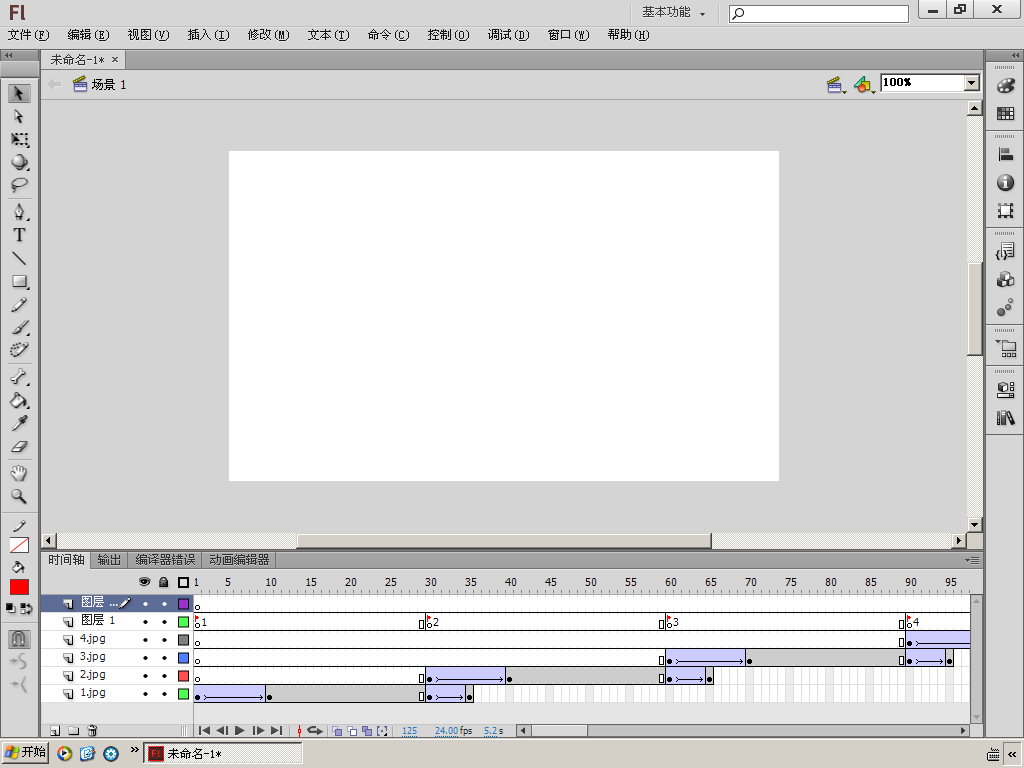Select the Line tool
Viewport: 1024px width, 768px height.
(x=19, y=259)
